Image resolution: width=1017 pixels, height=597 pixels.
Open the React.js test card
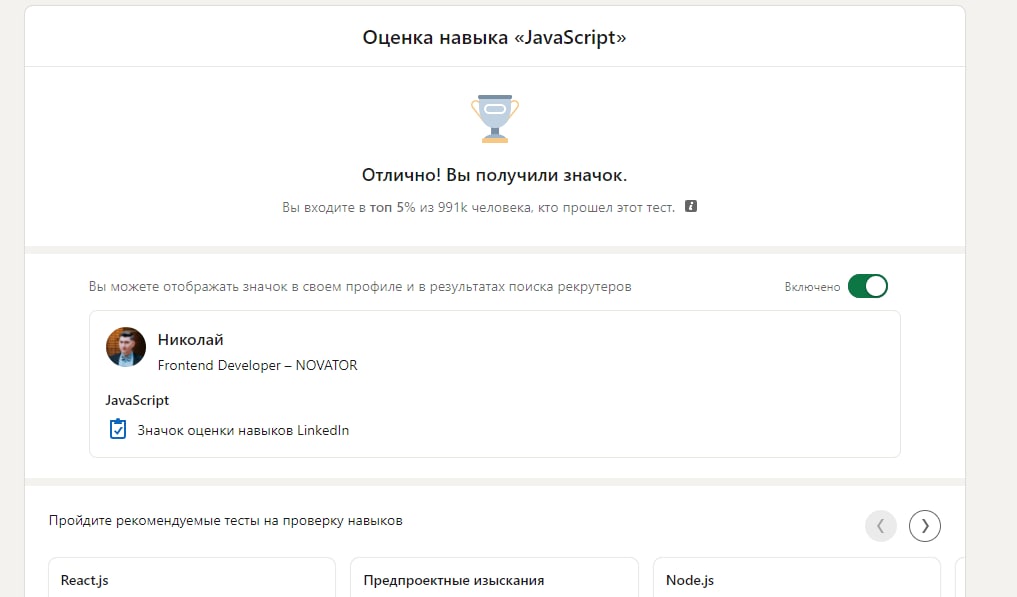(192, 577)
